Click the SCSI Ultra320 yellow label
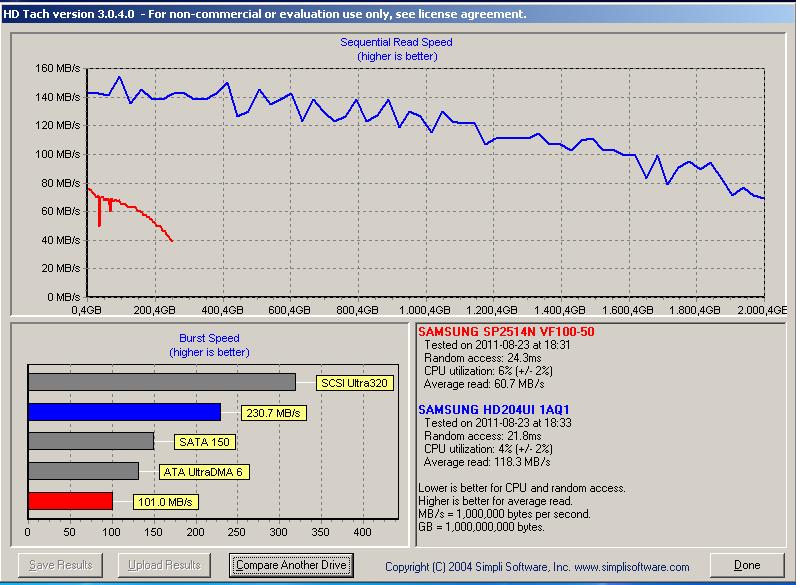 click(354, 382)
